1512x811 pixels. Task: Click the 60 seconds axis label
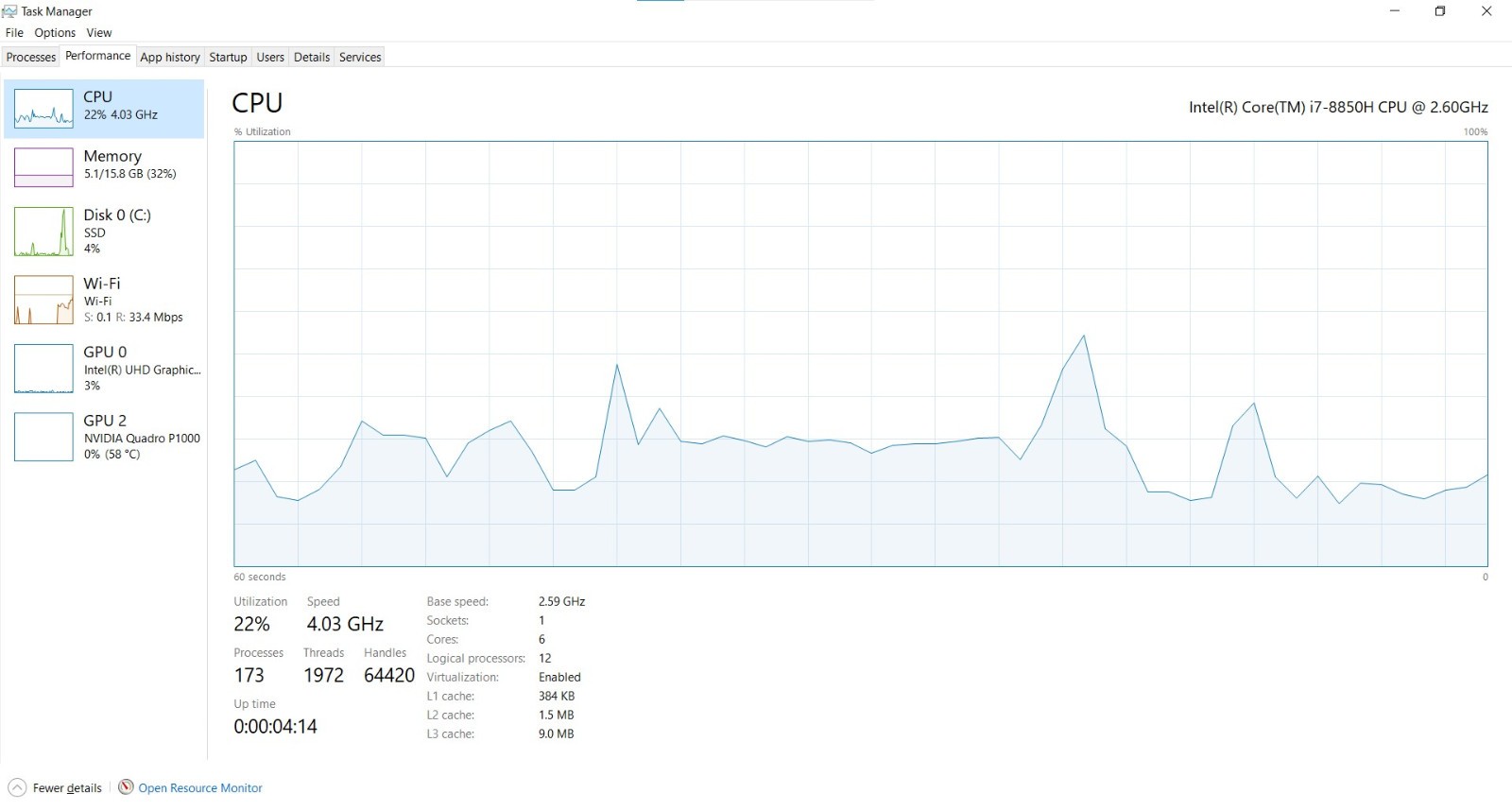point(260,577)
